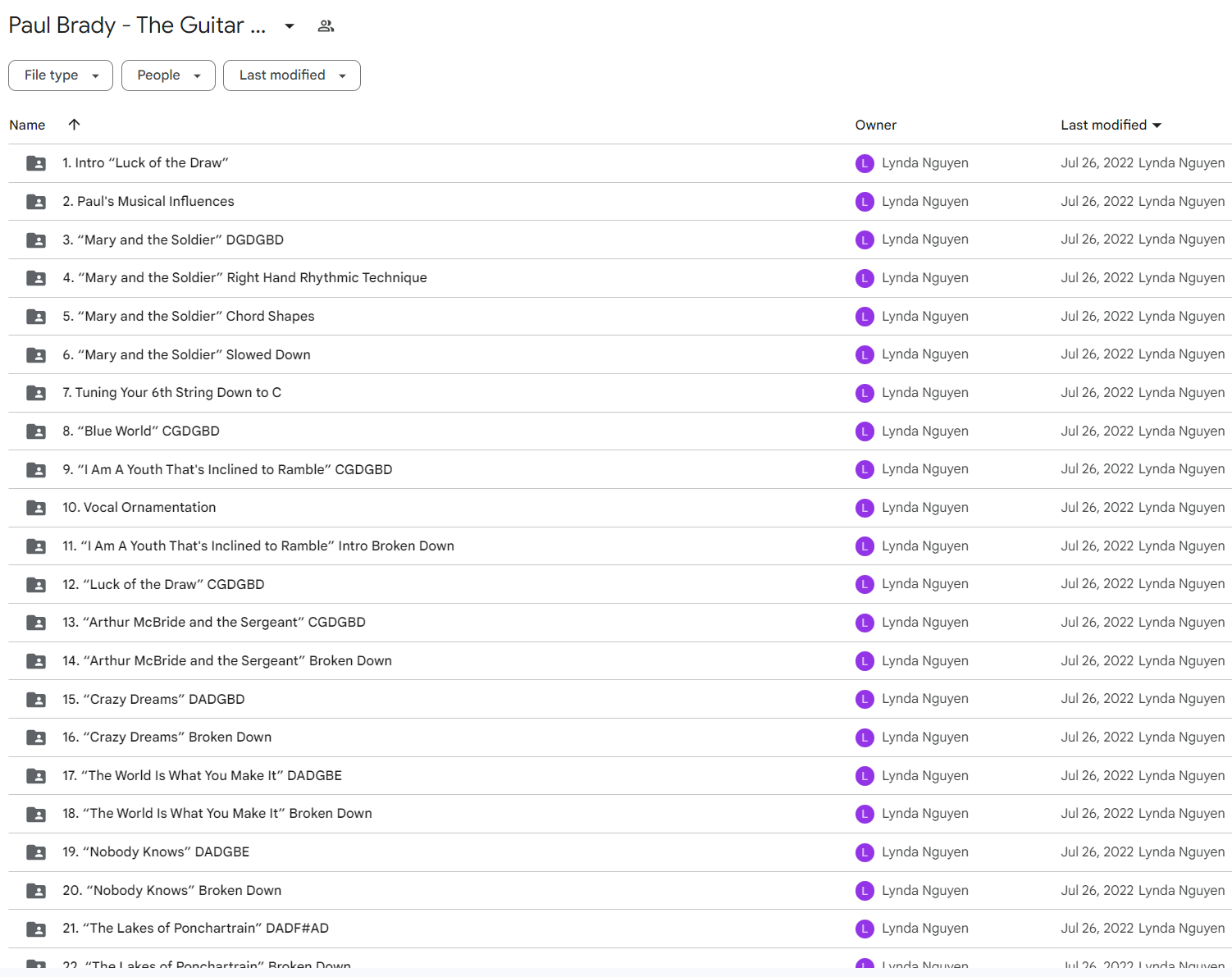Select "7. Tuning Your 6th String Down to C"
The image size is (1232, 977).
(172, 393)
